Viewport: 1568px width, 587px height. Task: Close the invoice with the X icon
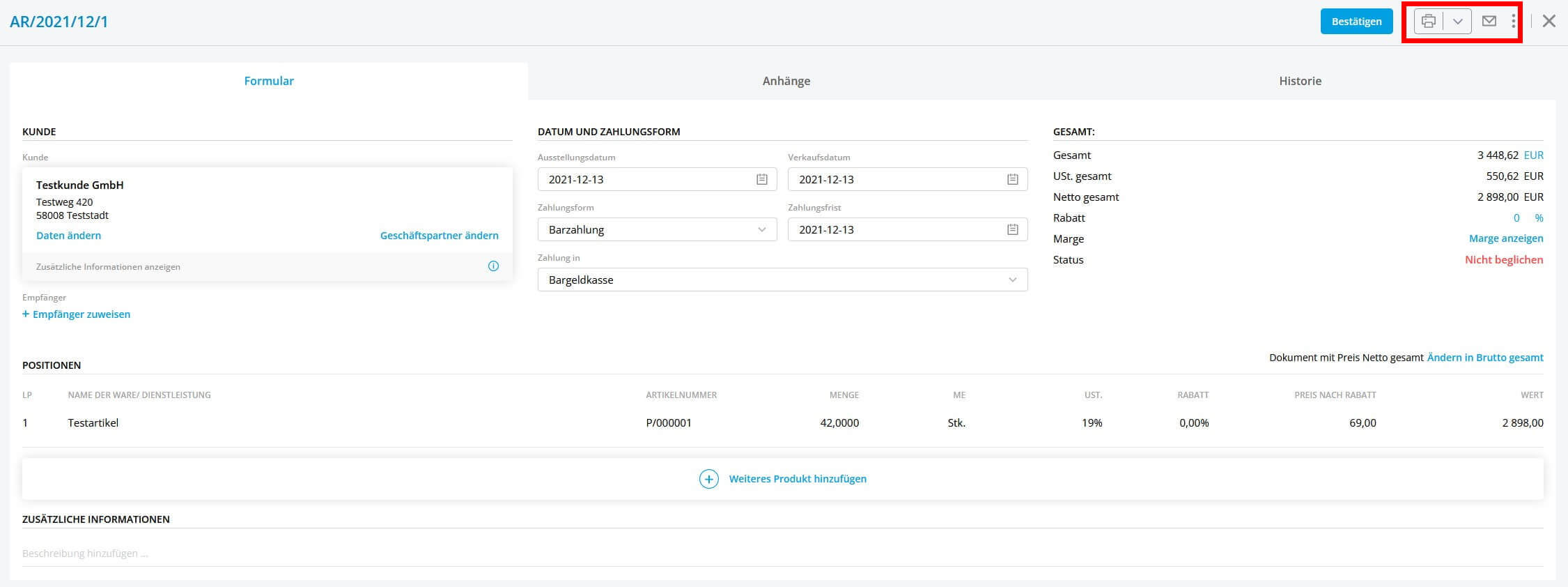(1549, 21)
